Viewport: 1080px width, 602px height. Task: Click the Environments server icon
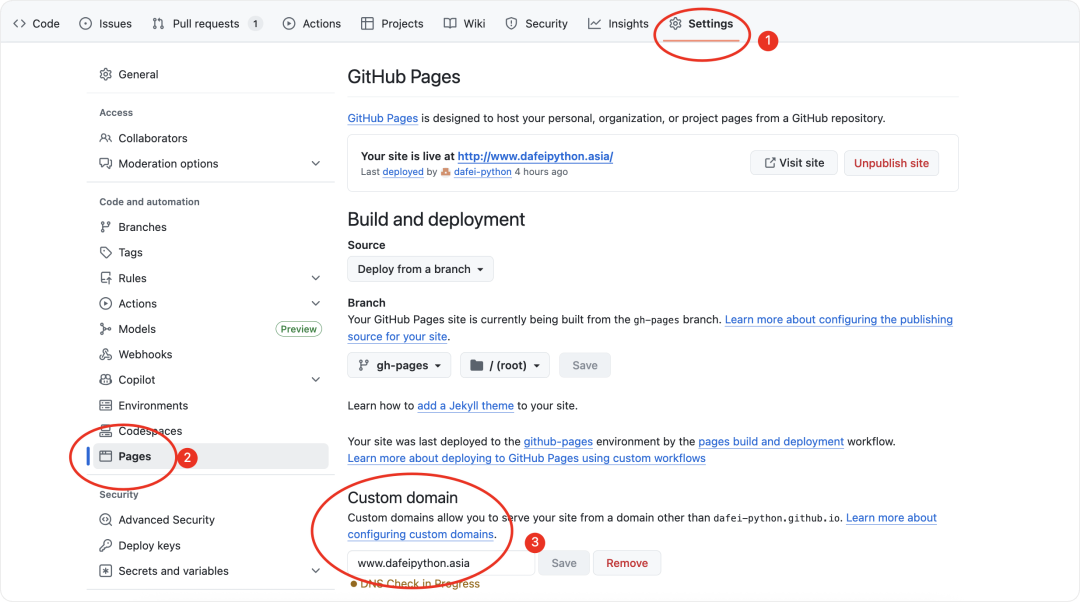(105, 405)
